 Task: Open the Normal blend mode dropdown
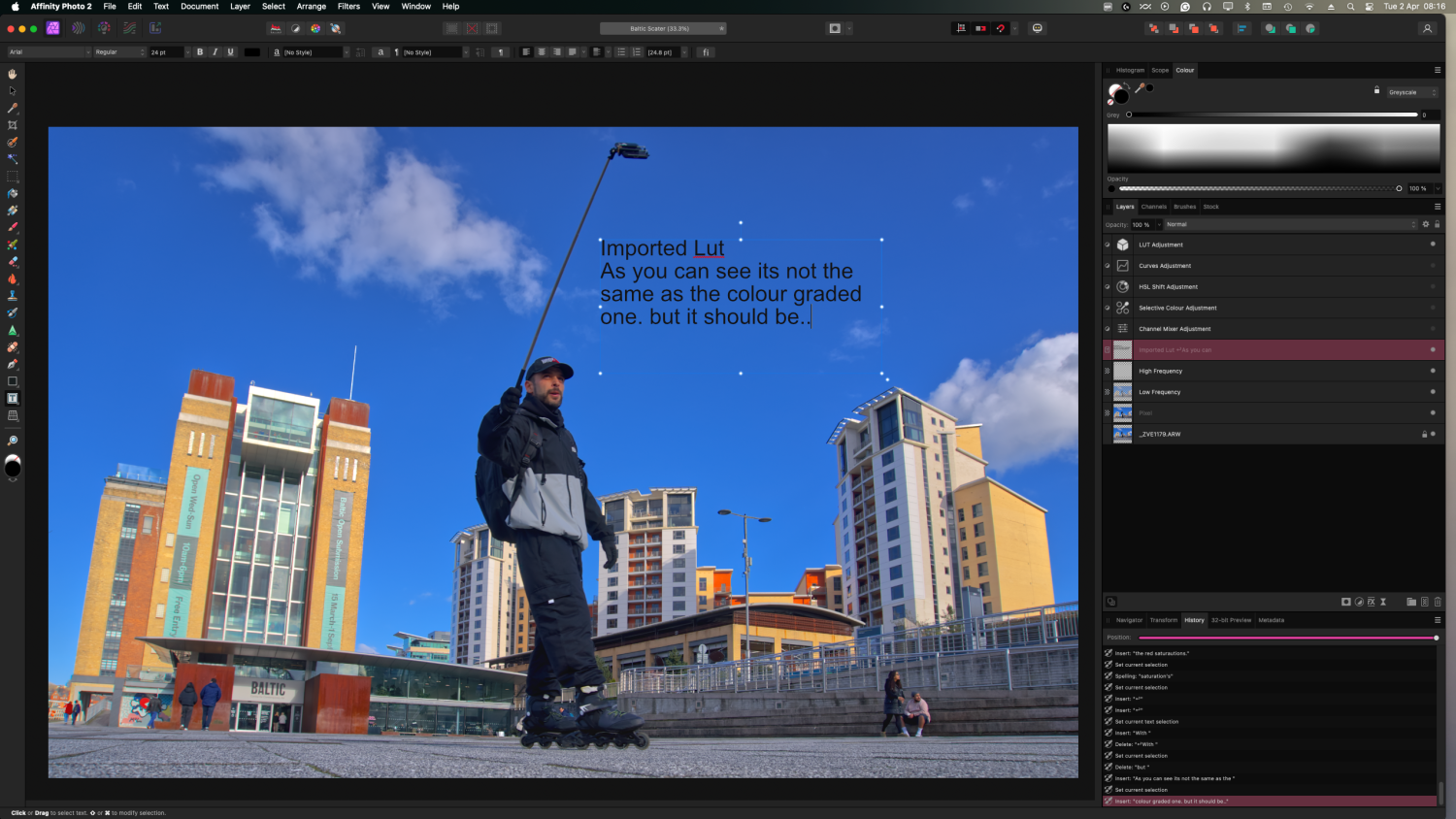tap(1291, 224)
